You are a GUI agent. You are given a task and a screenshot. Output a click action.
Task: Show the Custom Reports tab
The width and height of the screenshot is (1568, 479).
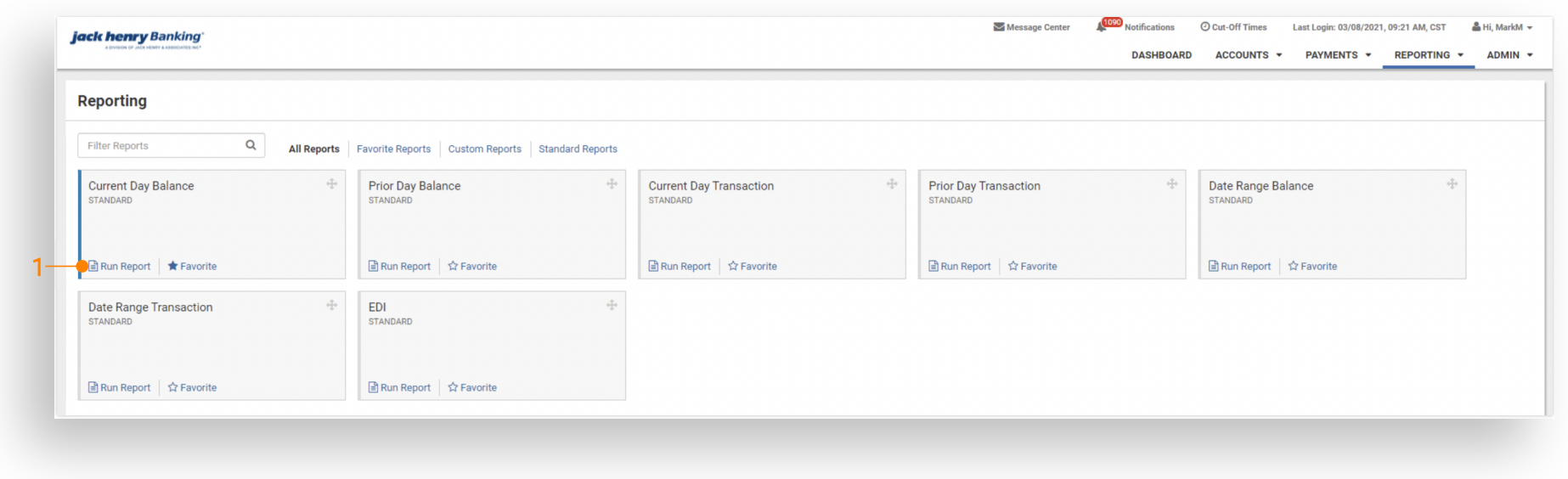(x=484, y=149)
